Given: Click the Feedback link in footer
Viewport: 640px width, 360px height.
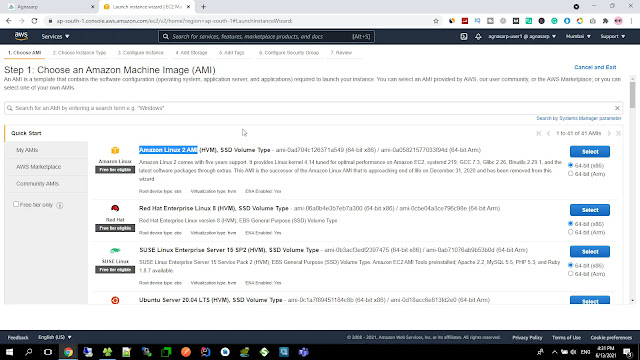Looking at the screenshot, I should coord(18,338).
